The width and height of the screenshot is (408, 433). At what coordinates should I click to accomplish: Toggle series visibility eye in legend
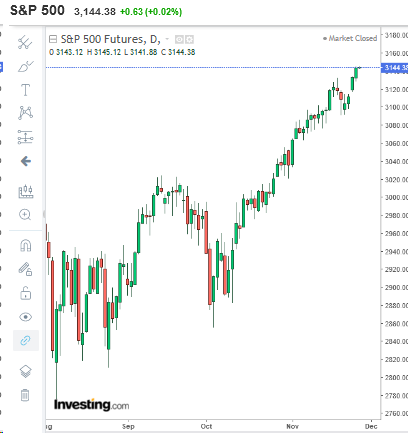pyautogui.click(x=179, y=40)
